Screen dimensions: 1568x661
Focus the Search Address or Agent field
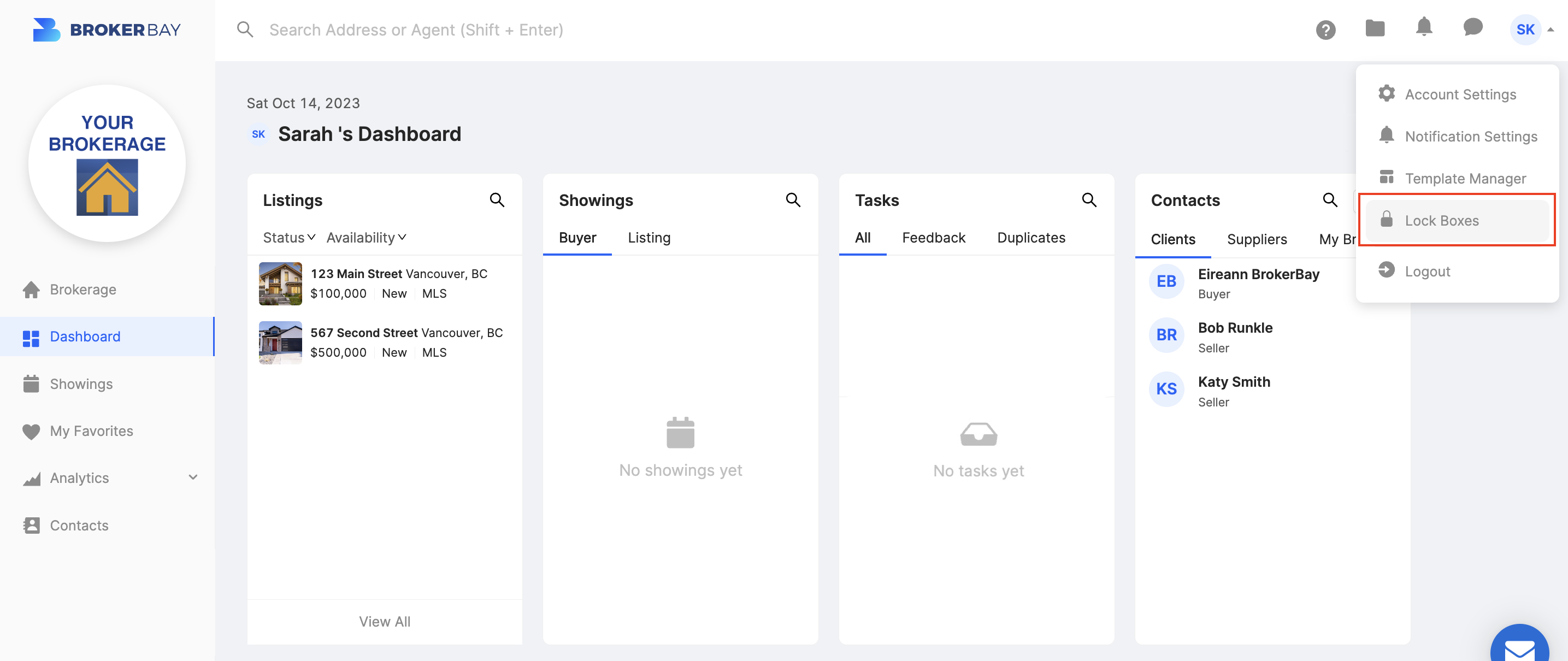click(x=416, y=30)
